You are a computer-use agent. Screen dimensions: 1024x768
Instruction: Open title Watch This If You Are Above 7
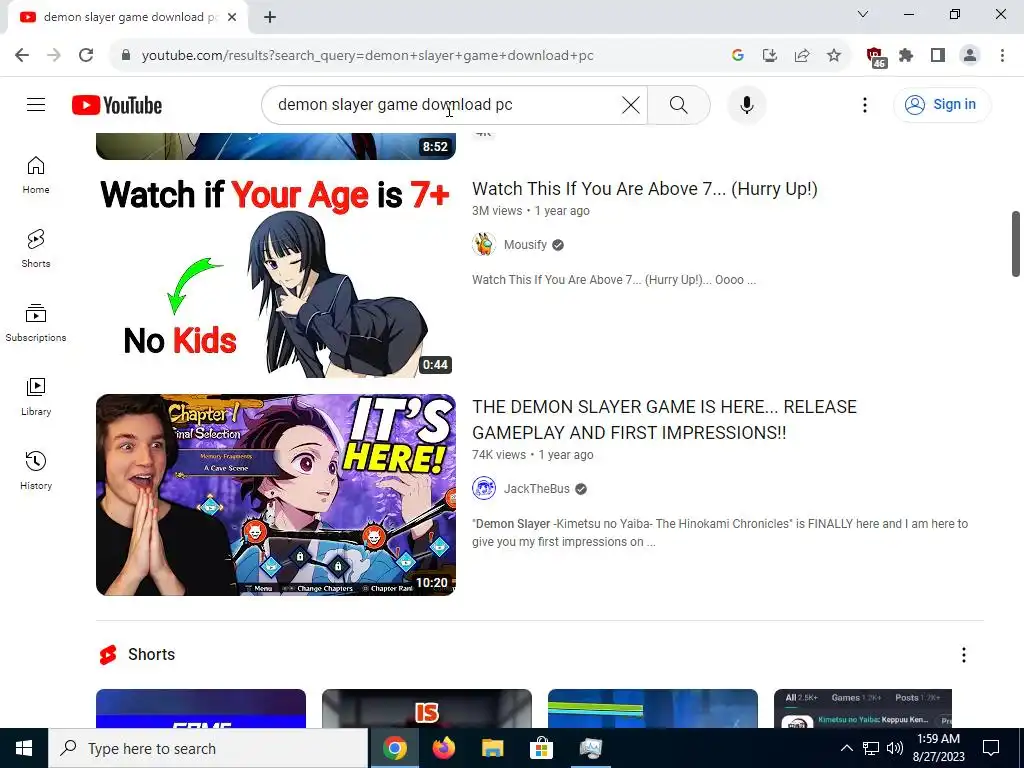pyautogui.click(x=645, y=189)
